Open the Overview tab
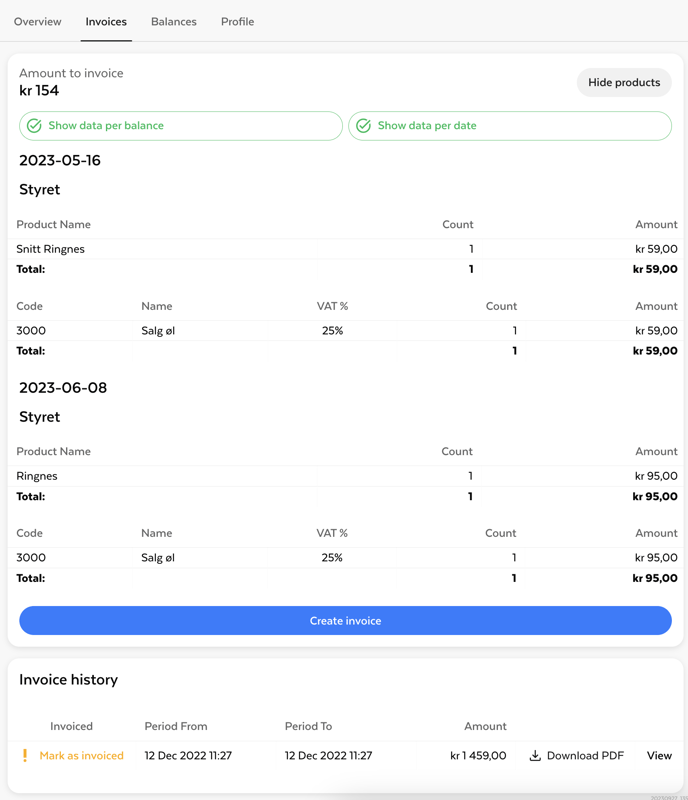Viewport: 688px width, 800px height. pyautogui.click(x=38, y=21)
